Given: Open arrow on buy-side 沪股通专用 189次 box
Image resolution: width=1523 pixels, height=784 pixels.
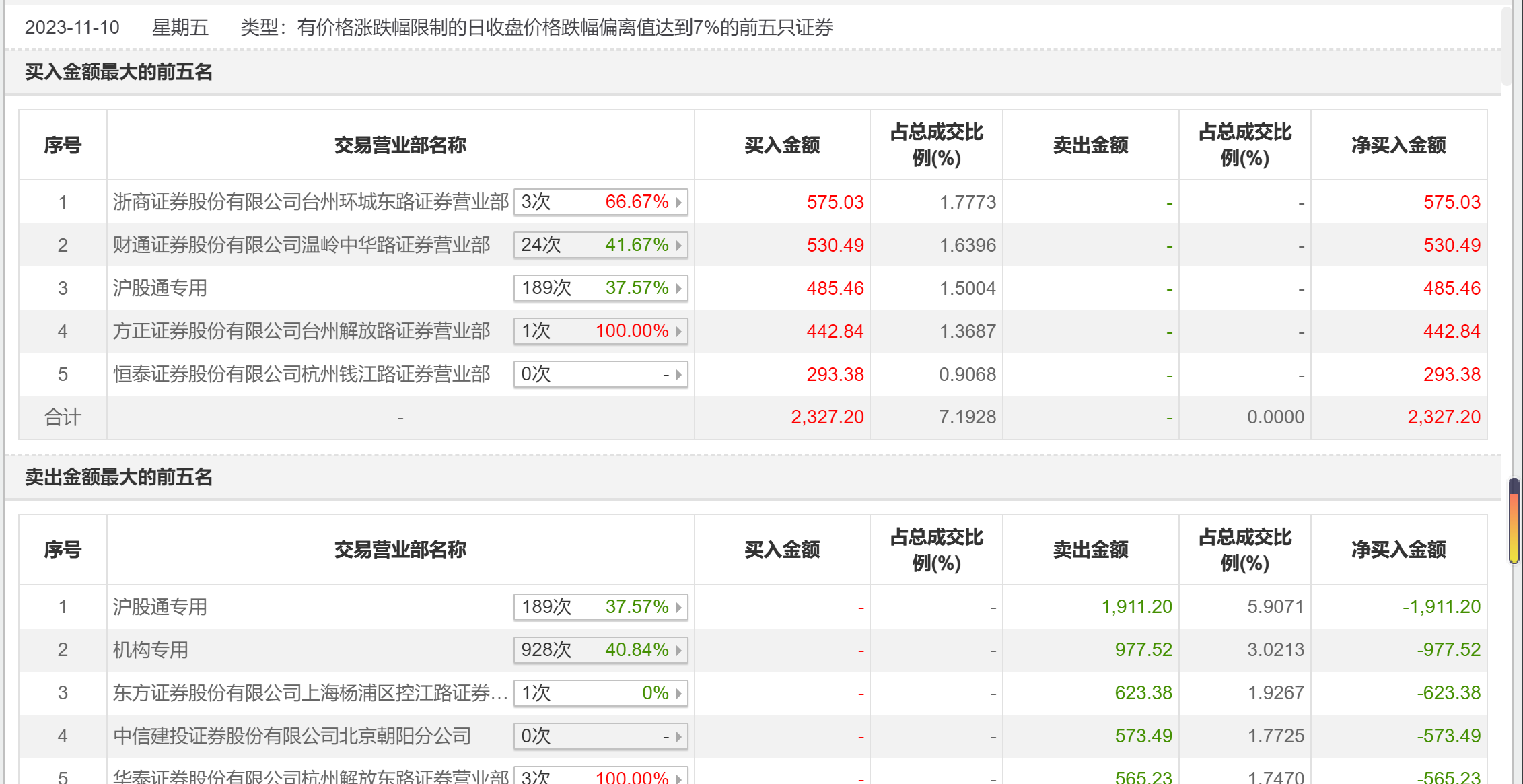Looking at the screenshot, I should 679,288.
